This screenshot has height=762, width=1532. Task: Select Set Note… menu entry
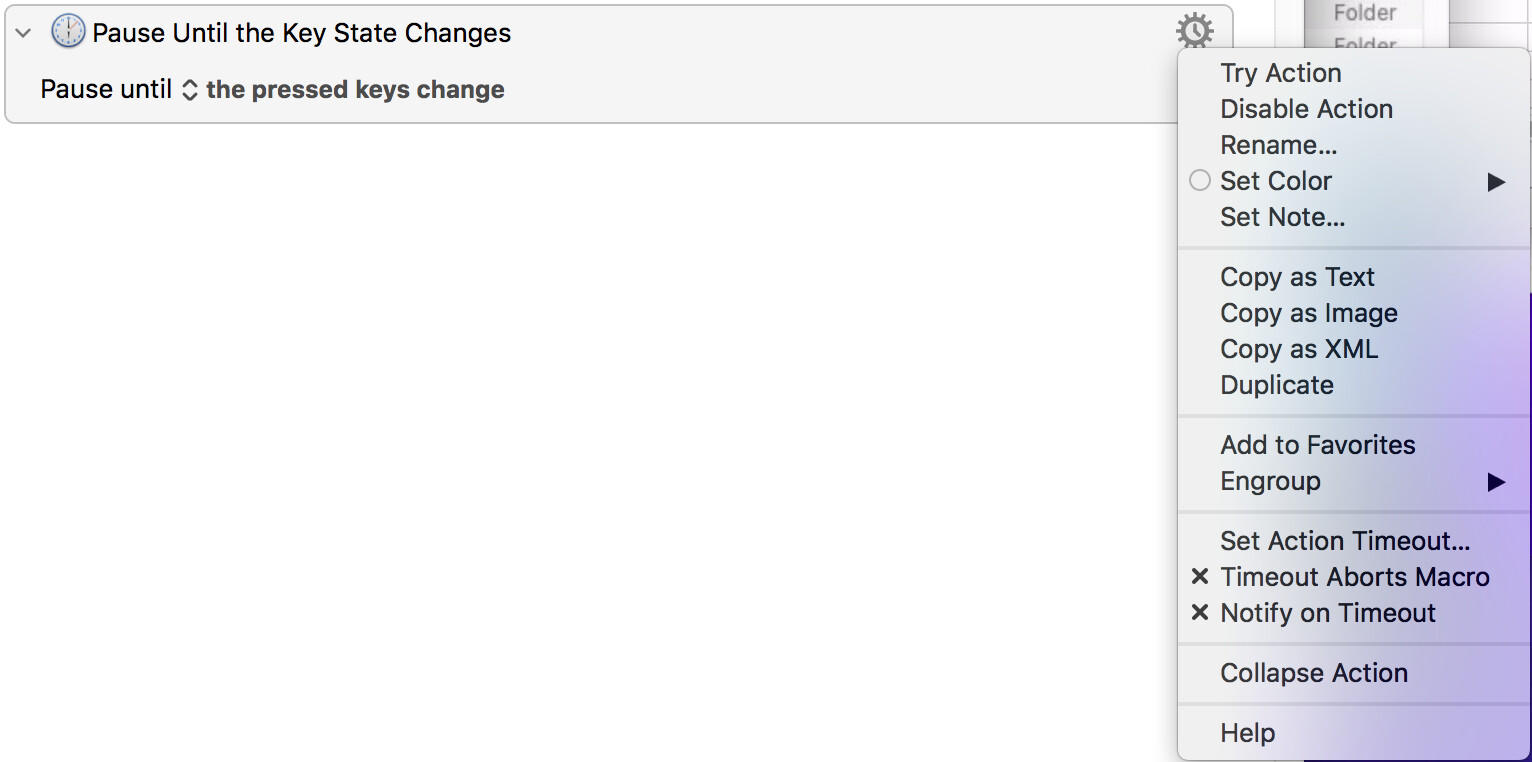tap(1355, 217)
